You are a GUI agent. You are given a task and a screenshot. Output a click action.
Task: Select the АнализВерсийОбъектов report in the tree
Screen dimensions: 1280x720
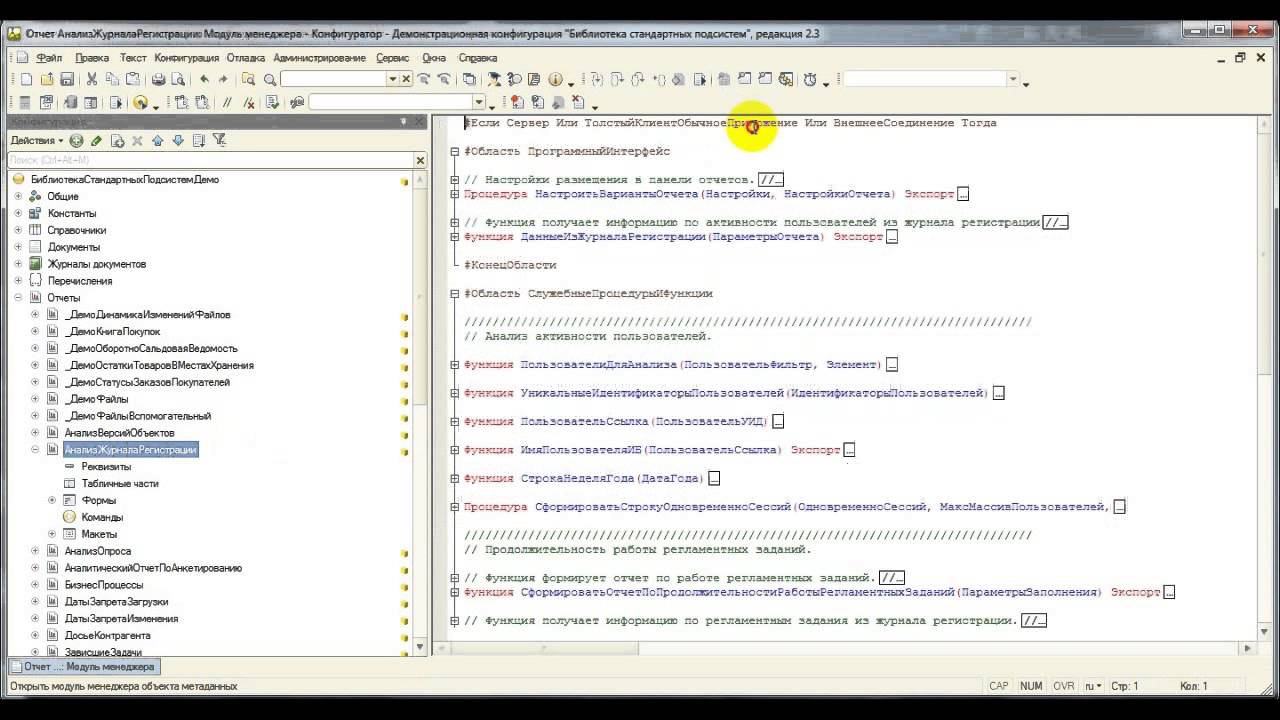pos(119,433)
